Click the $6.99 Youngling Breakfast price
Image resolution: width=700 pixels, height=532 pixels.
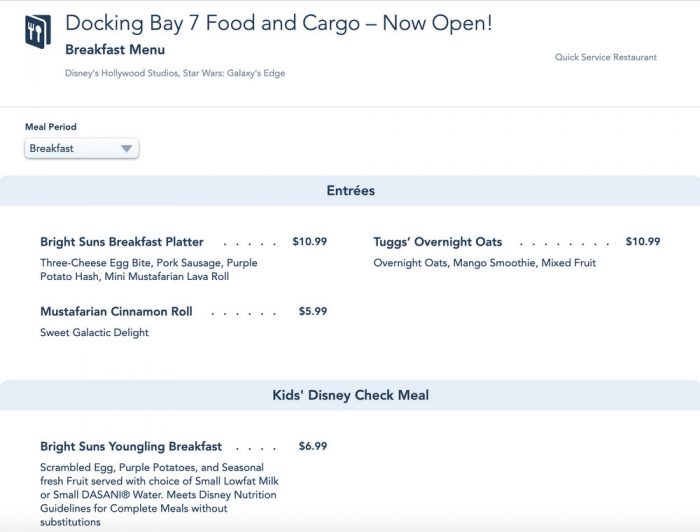pos(313,447)
